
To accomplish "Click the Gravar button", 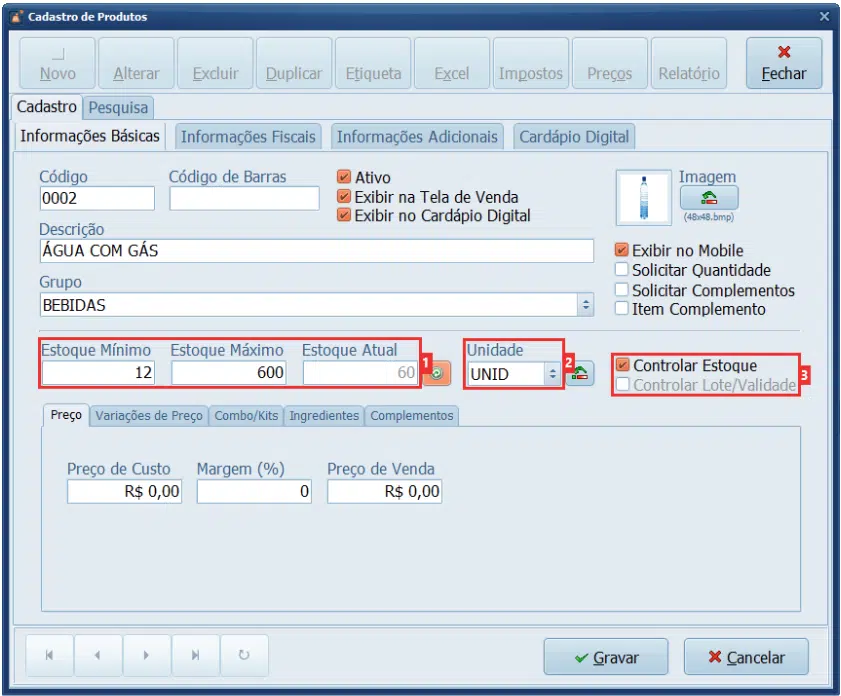I will 606,657.
